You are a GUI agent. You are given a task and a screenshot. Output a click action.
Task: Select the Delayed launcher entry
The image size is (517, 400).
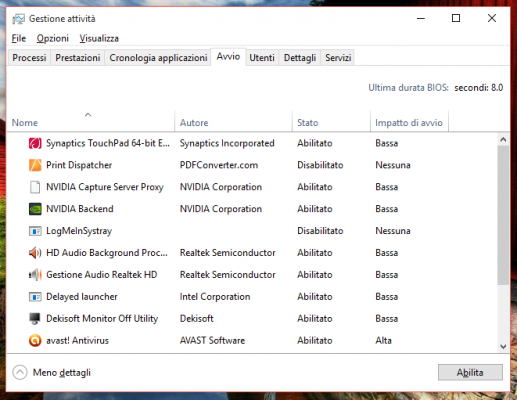coord(82,297)
